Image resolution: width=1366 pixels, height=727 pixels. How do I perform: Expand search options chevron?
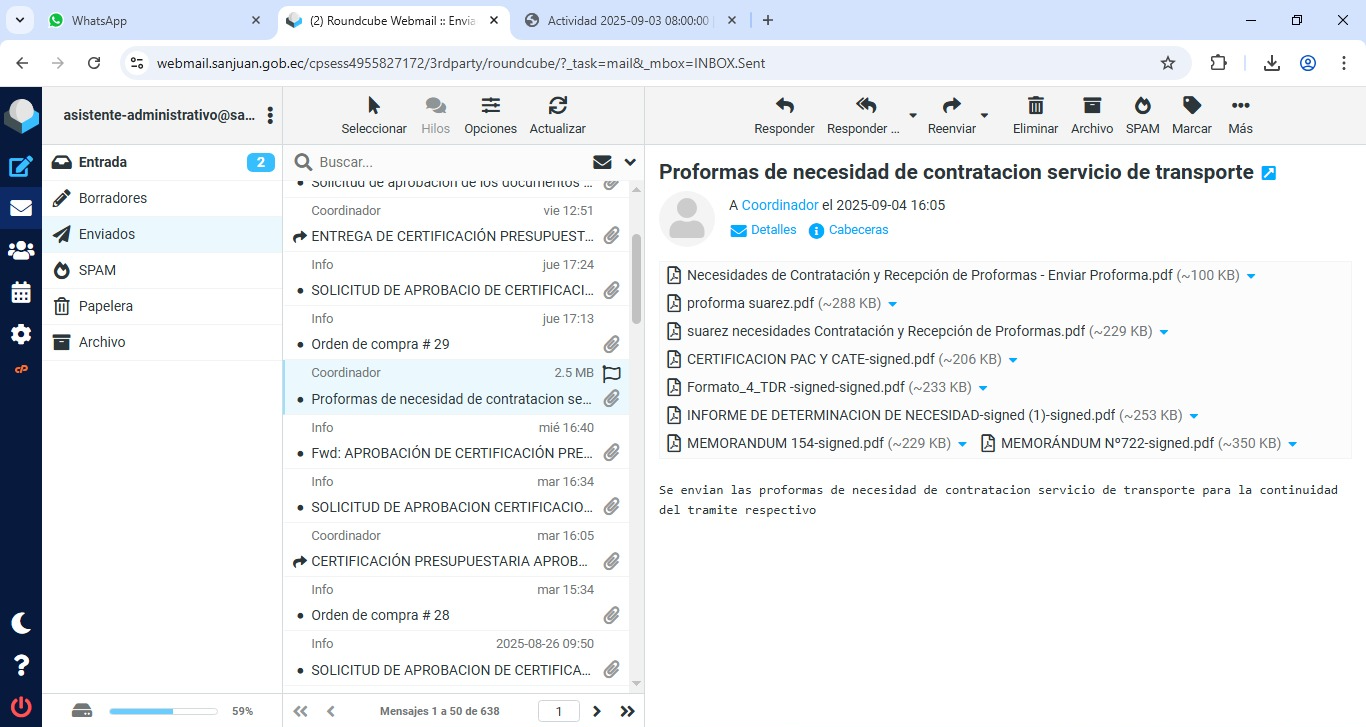coord(630,162)
